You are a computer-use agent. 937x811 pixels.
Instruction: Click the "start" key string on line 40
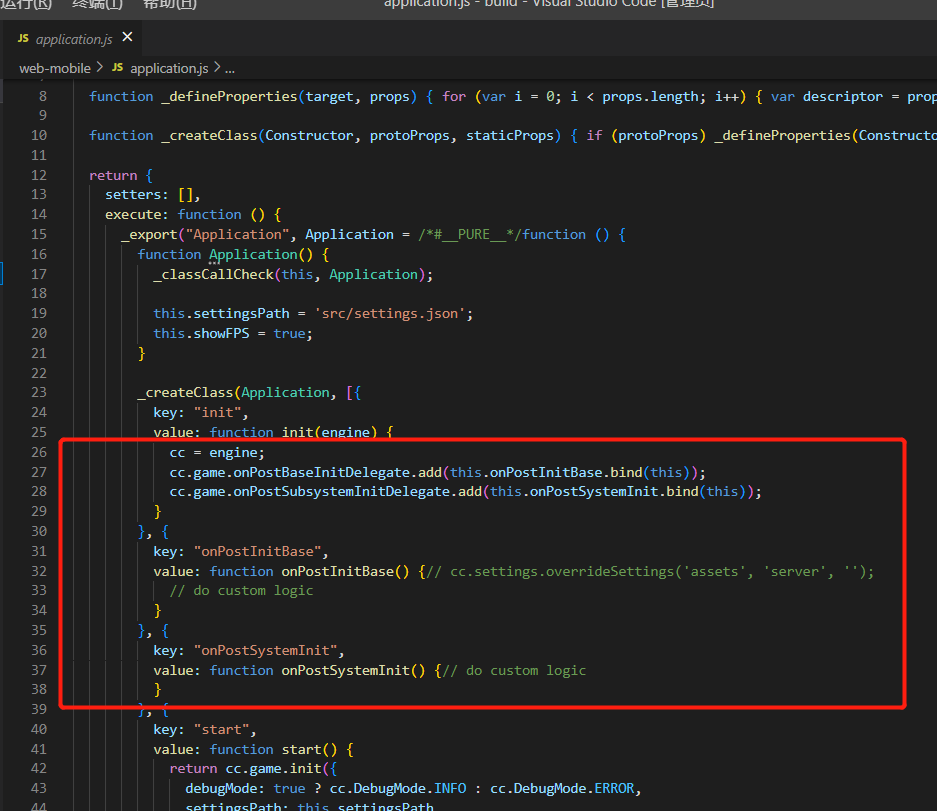click(222, 730)
